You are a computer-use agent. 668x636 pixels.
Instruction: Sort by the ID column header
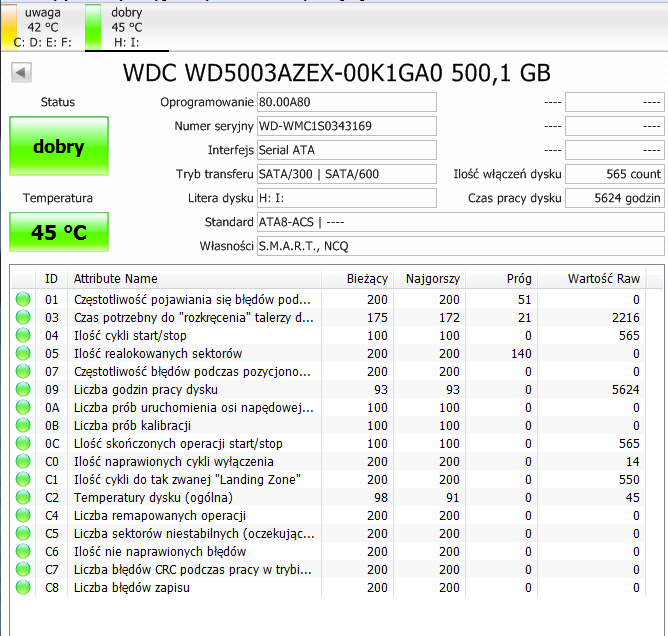pyautogui.click(x=51, y=279)
